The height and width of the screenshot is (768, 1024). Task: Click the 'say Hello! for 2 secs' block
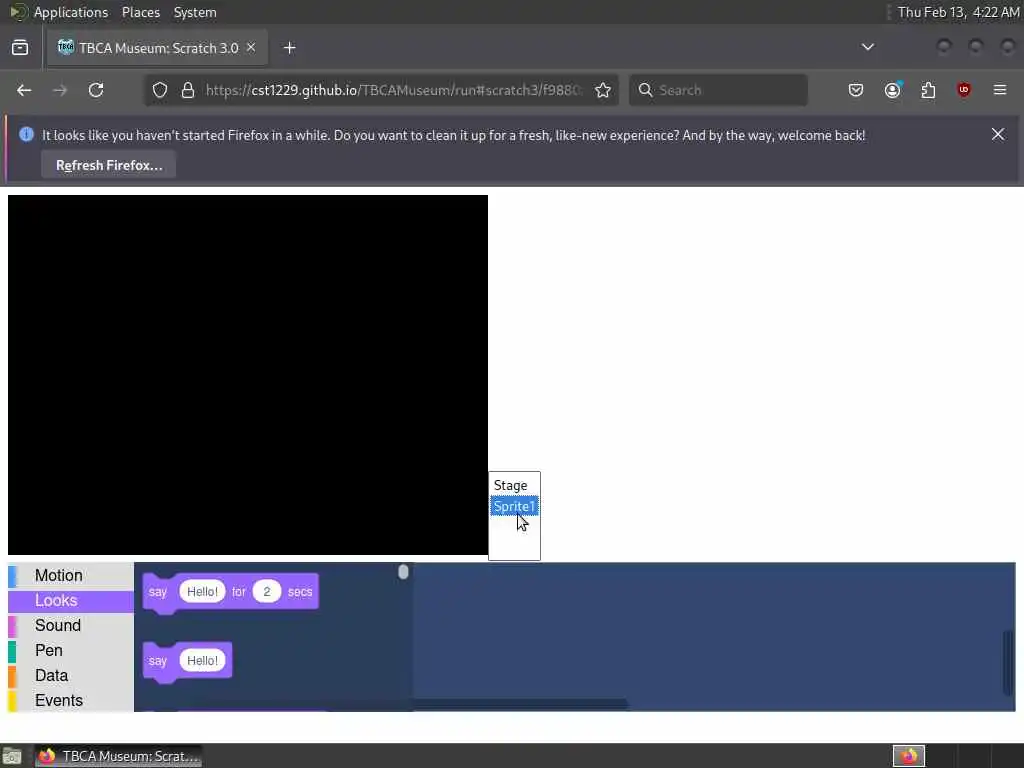pyautogui.click(x=157, y=592)
